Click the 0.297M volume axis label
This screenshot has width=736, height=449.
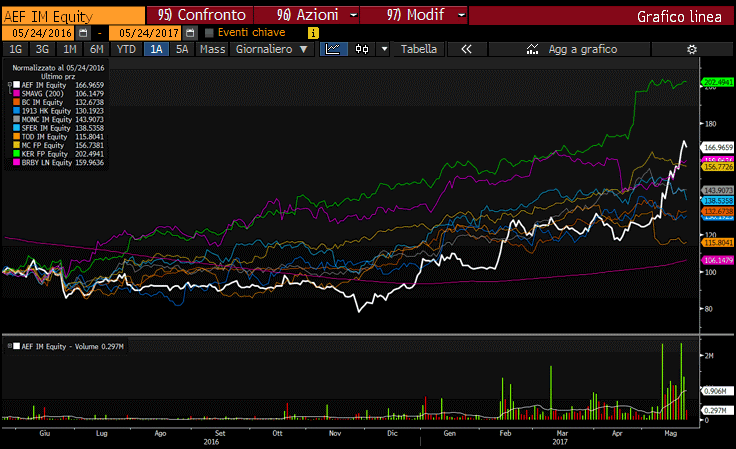click(715, 410)
